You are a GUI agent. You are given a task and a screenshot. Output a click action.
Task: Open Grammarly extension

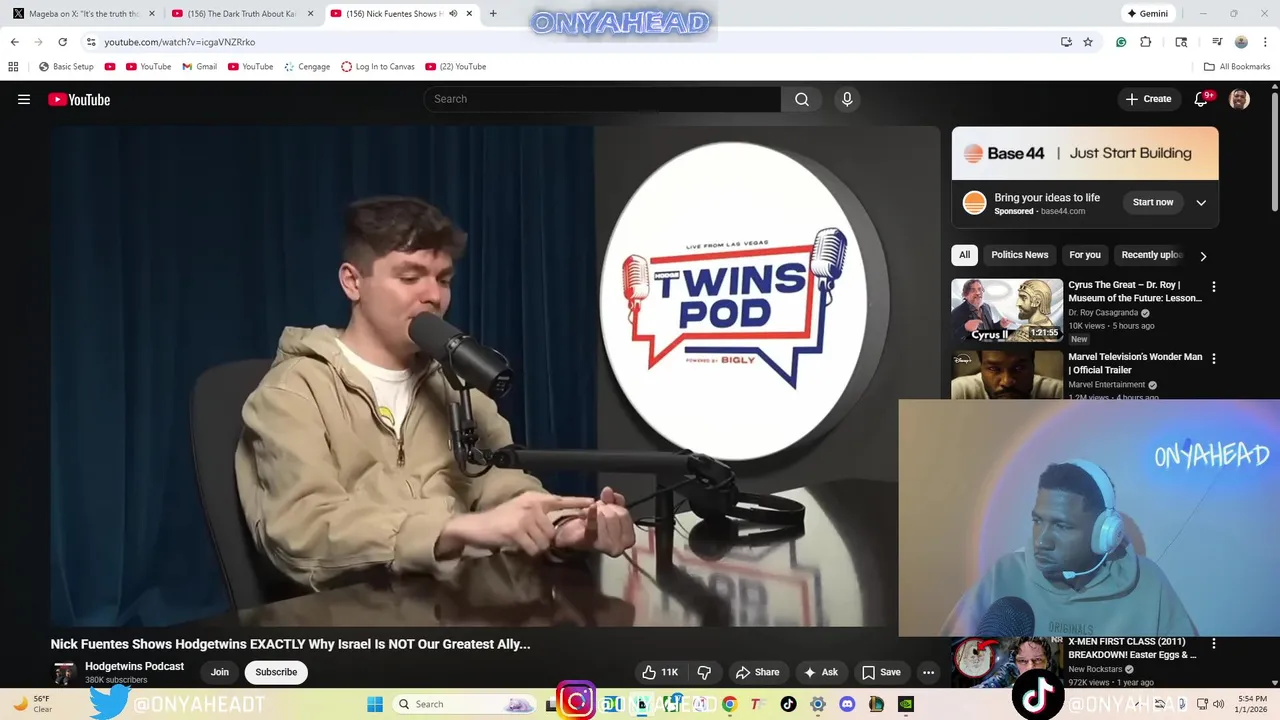click(x=1121, y=42)
